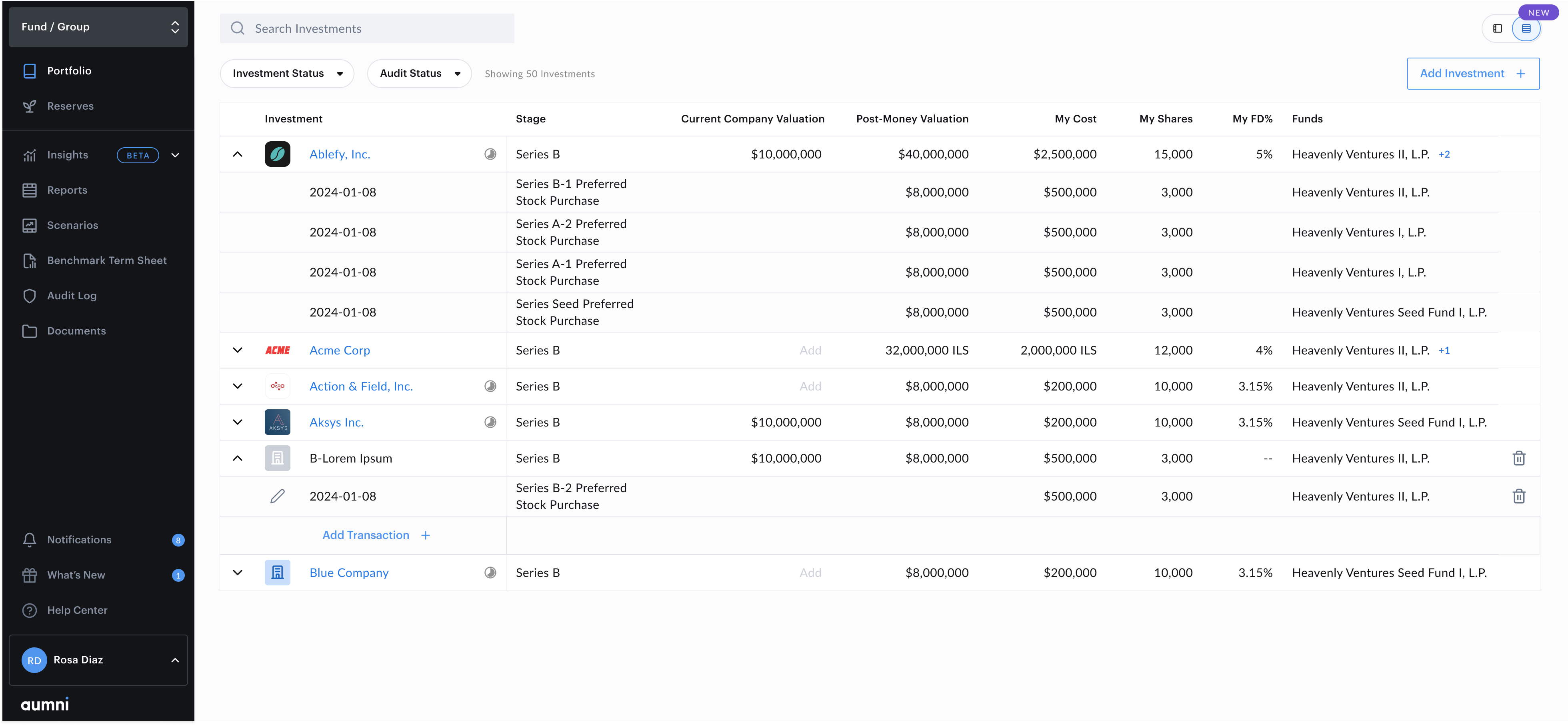Open the Ablefy, Inc. link
The height and width of the screenshot is (725, 1568).
[340, 154]
